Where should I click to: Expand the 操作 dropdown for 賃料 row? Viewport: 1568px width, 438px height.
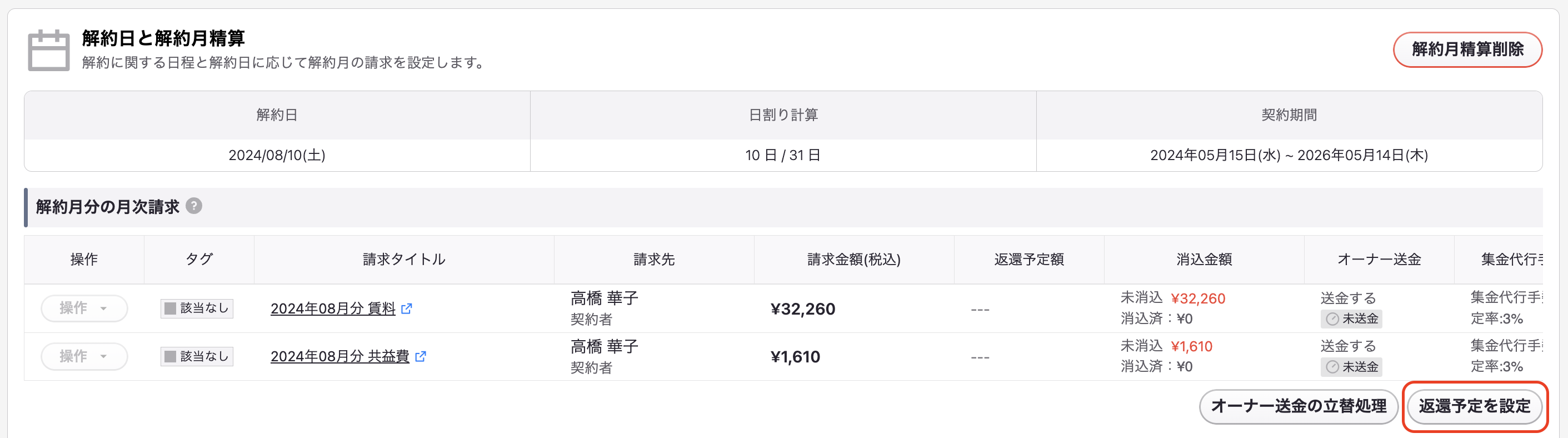coord(84,308)
